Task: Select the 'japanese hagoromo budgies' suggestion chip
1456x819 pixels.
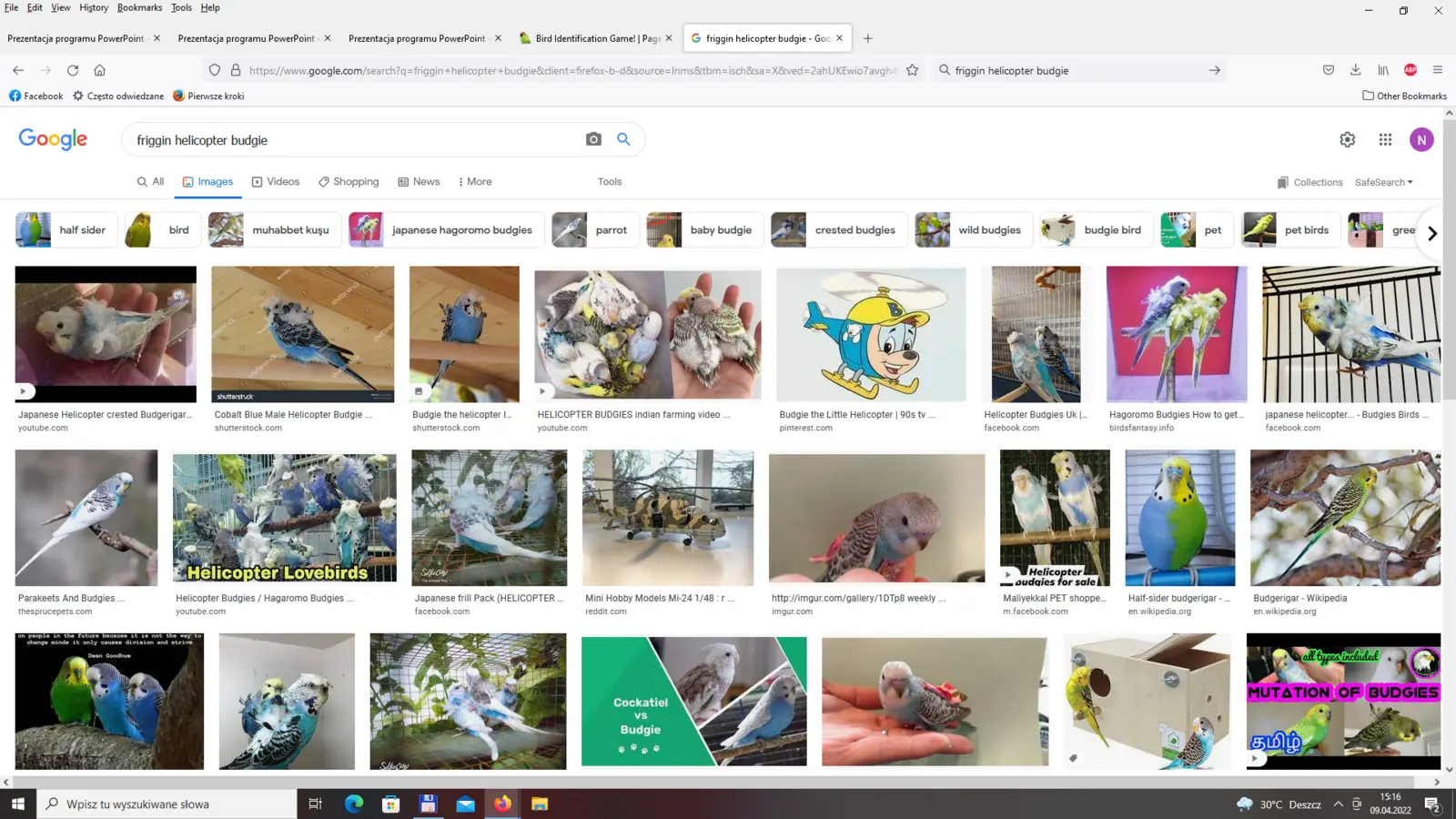Action: pyautogui.click(x=447, y=230)
